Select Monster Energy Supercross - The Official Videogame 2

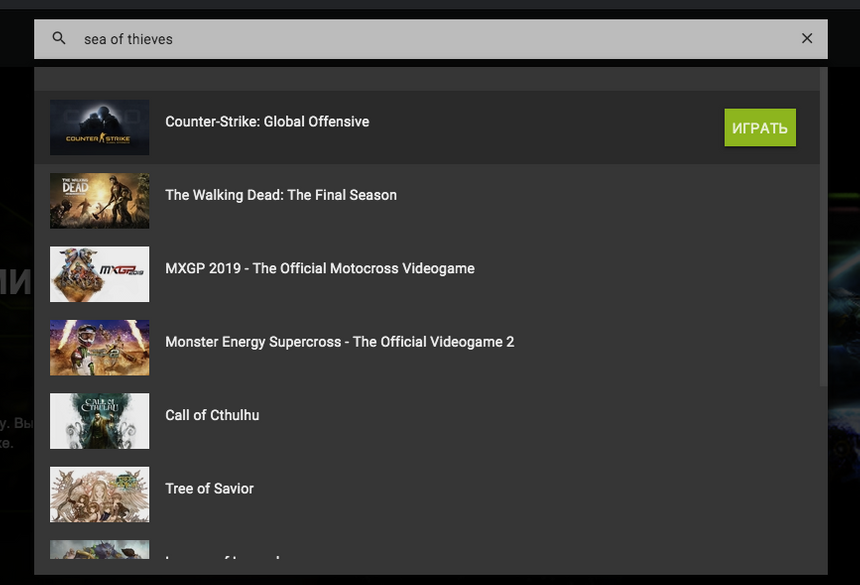[x=340, y=342]
